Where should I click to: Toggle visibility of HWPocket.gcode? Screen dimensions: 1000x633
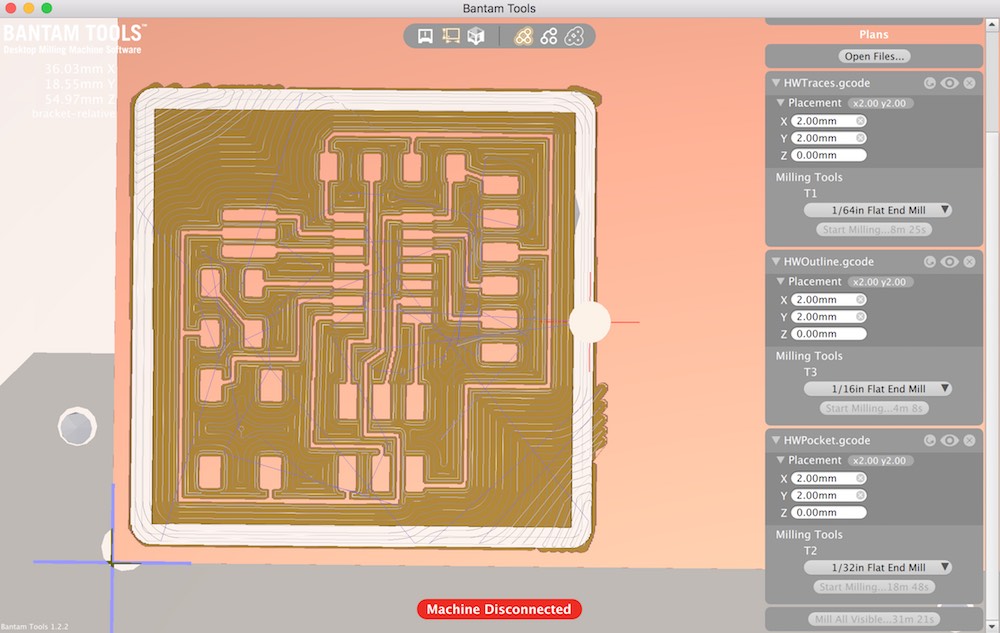click(x=949, y=440)
